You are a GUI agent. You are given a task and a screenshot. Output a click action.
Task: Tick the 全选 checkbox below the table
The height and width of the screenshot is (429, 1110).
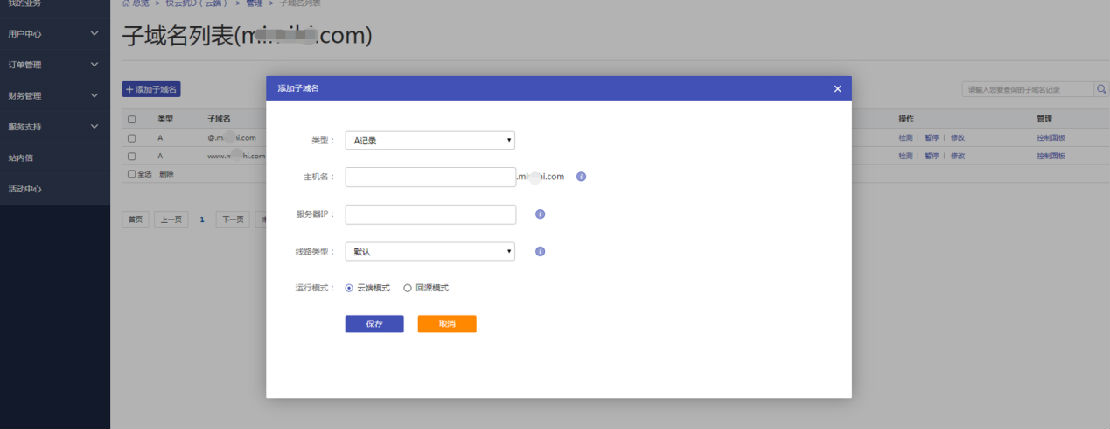[x=132, y=174]
